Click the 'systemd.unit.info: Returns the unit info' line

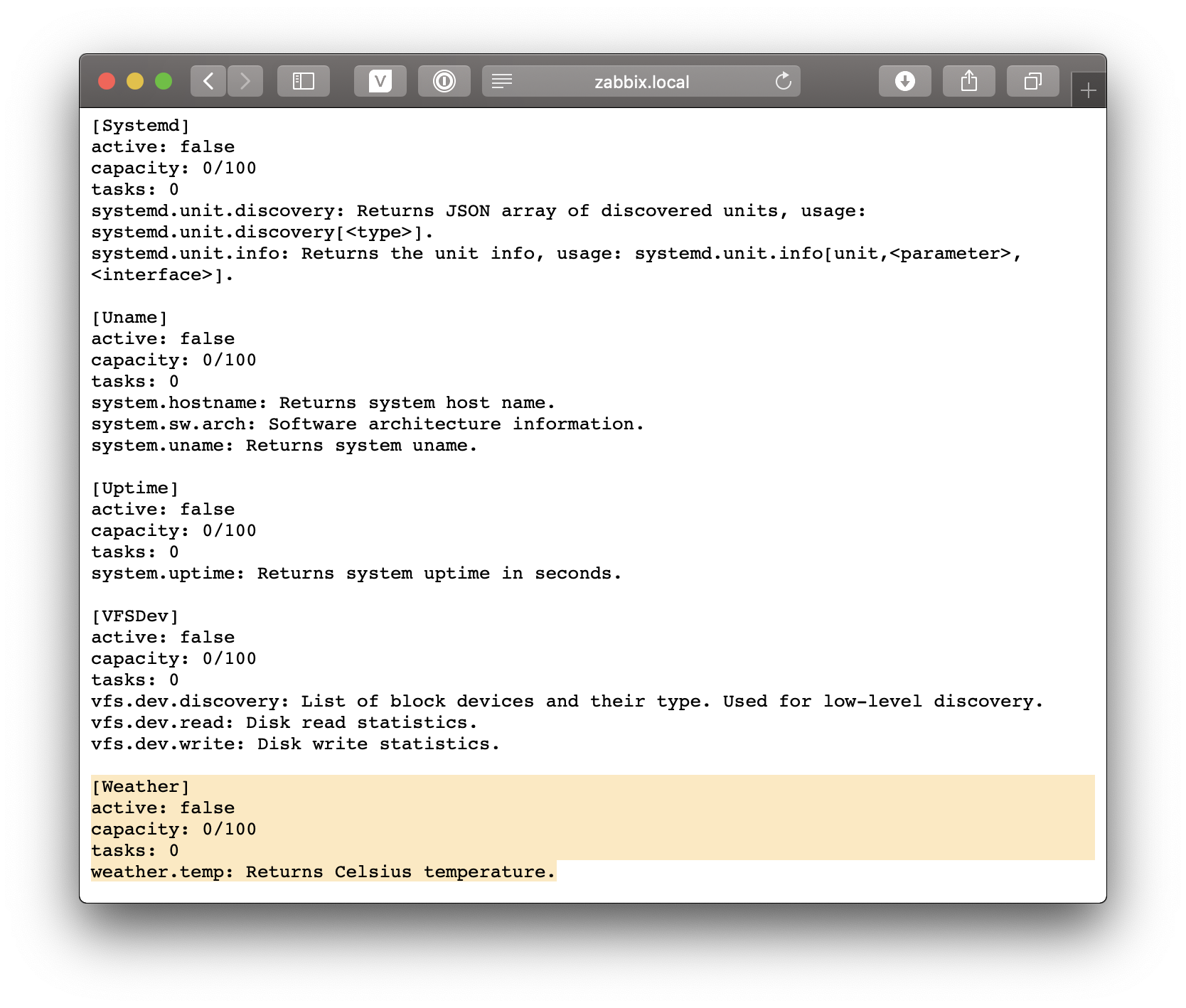pos(557,254)
